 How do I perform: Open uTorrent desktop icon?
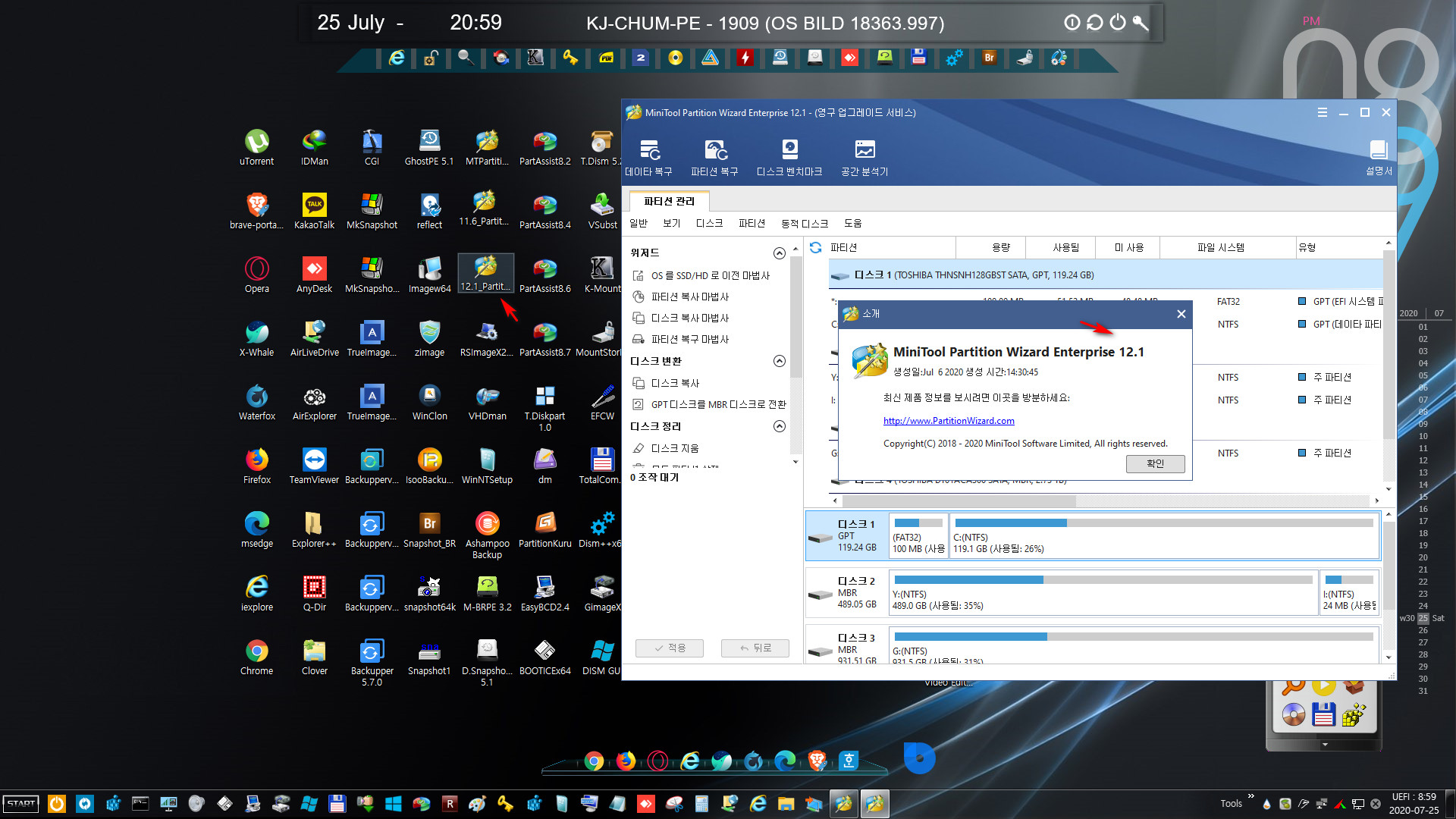point(257,148)
